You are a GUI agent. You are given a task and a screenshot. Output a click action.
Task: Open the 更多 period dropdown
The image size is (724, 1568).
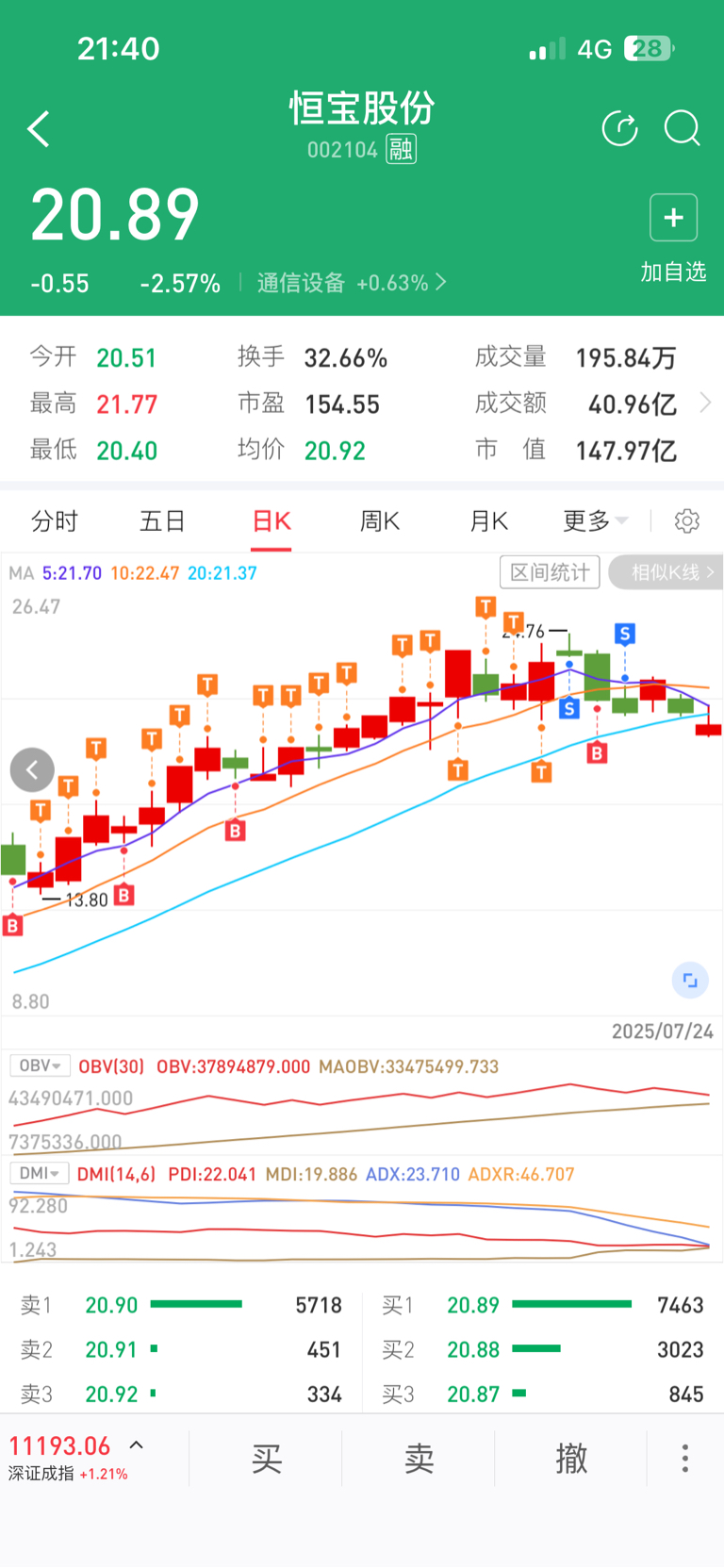[x=596, y=520]
